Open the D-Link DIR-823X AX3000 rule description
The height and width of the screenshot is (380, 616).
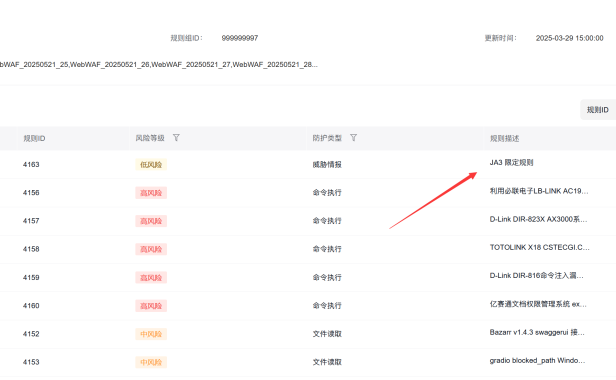[x=538, y=219]
